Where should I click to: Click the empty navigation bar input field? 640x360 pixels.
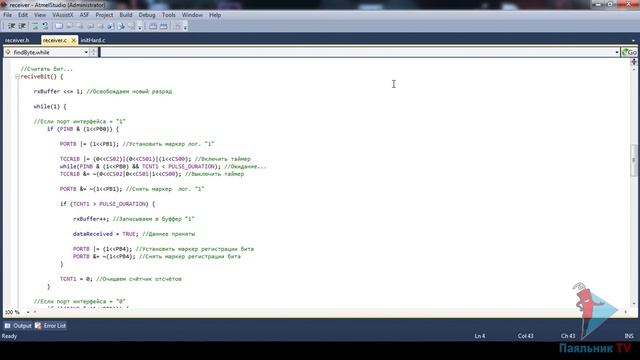[x=357, y=52]
